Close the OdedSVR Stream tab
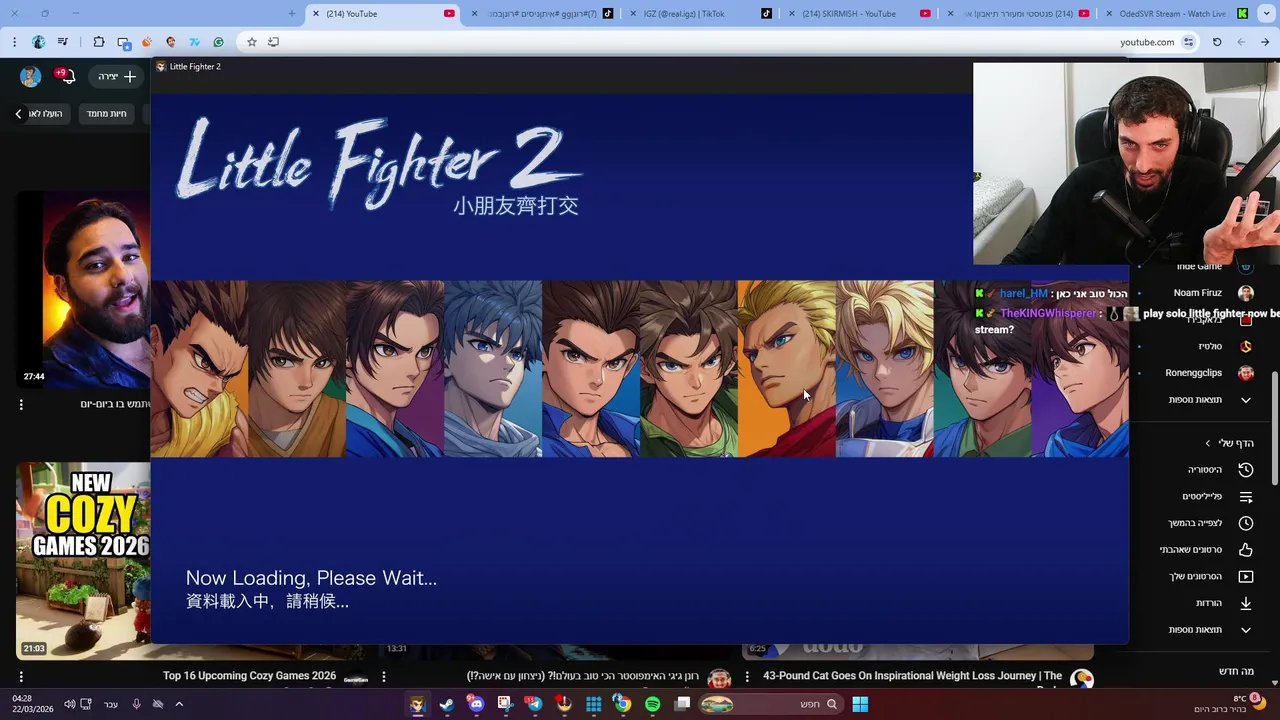Image resolution: width=1280 pixels, height=720 pixels. click(1109, 14)
